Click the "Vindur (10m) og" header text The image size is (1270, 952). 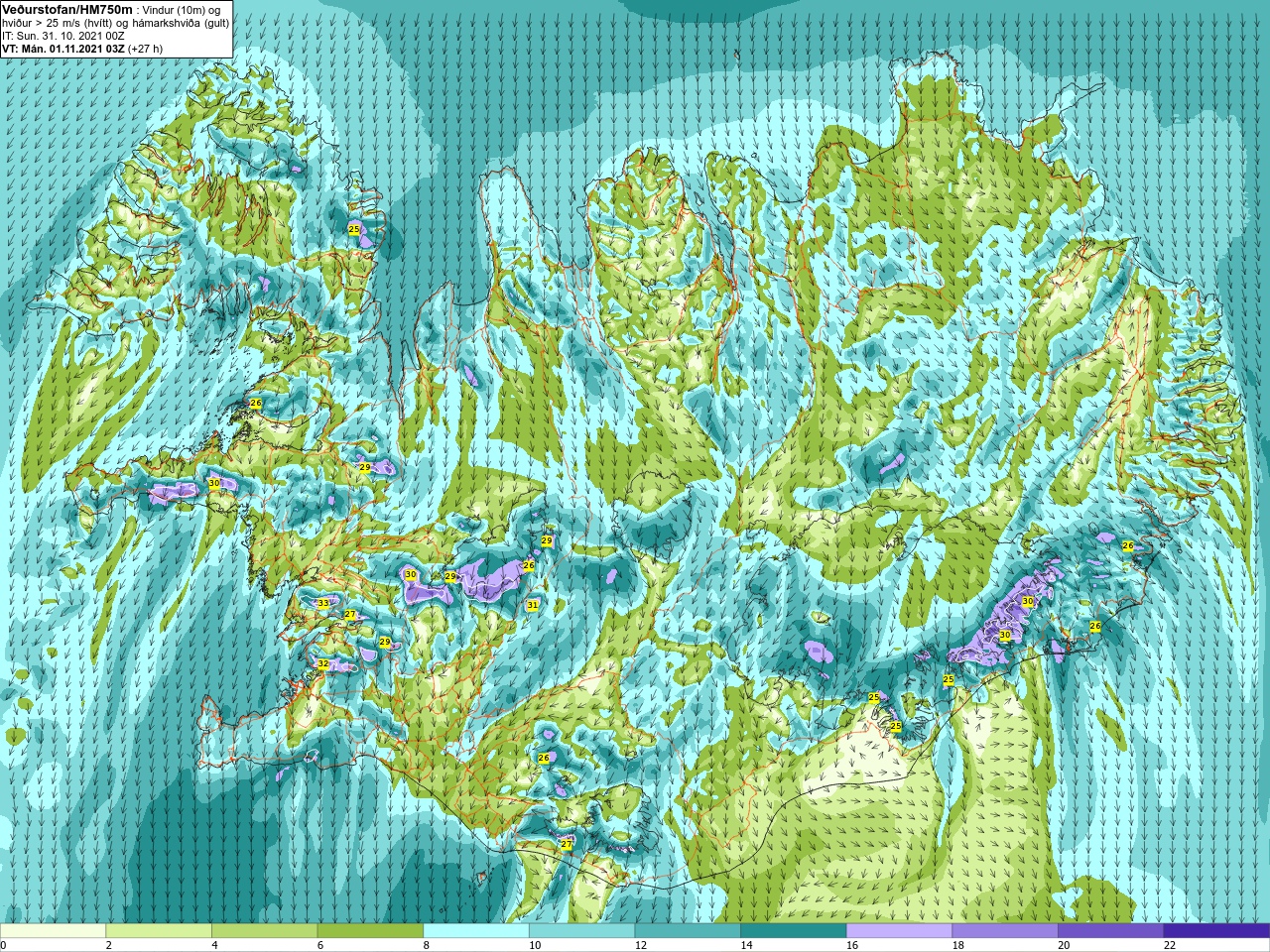click(182, 10)
